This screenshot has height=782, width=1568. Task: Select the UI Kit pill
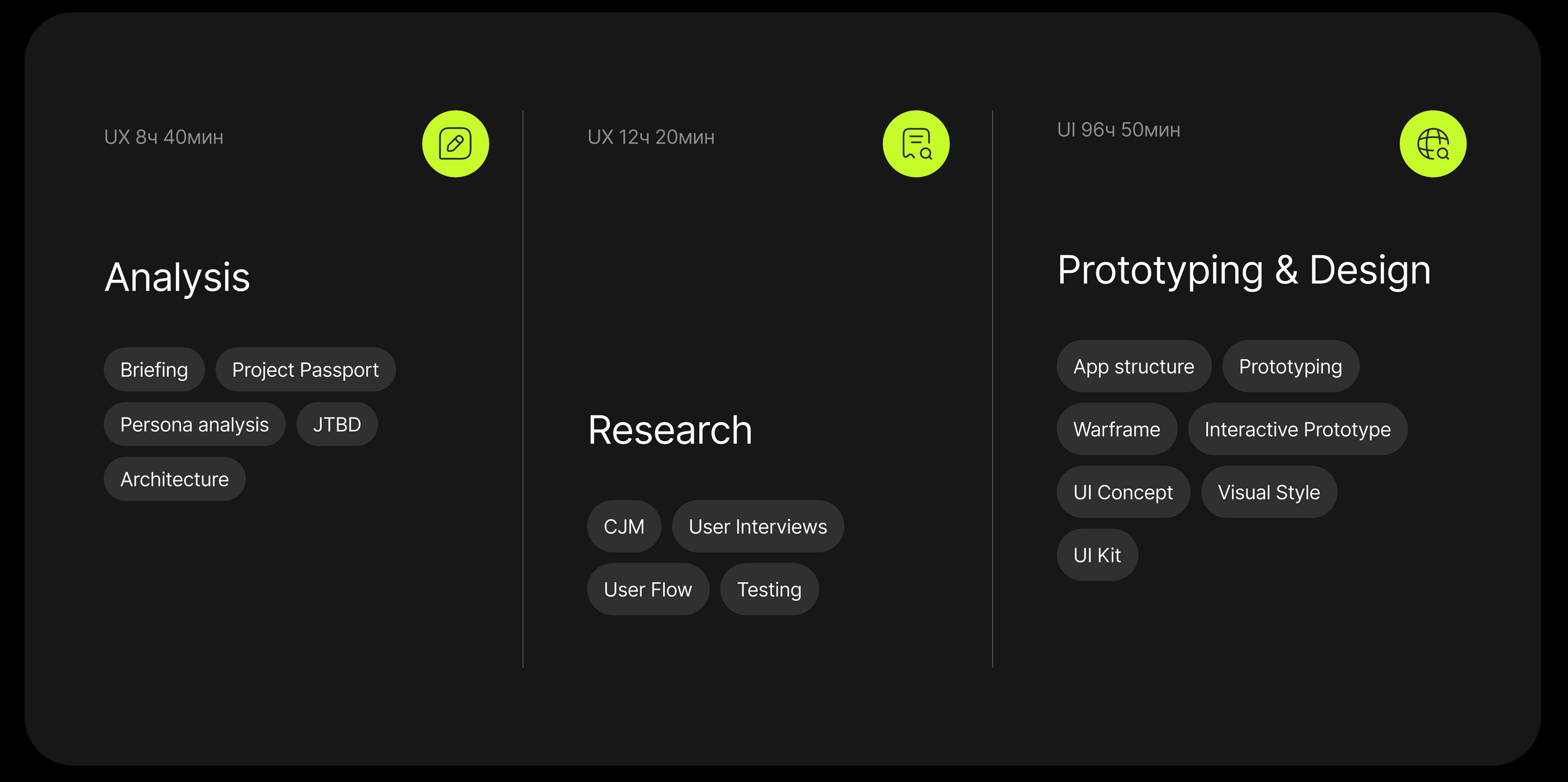point(1097,555)
